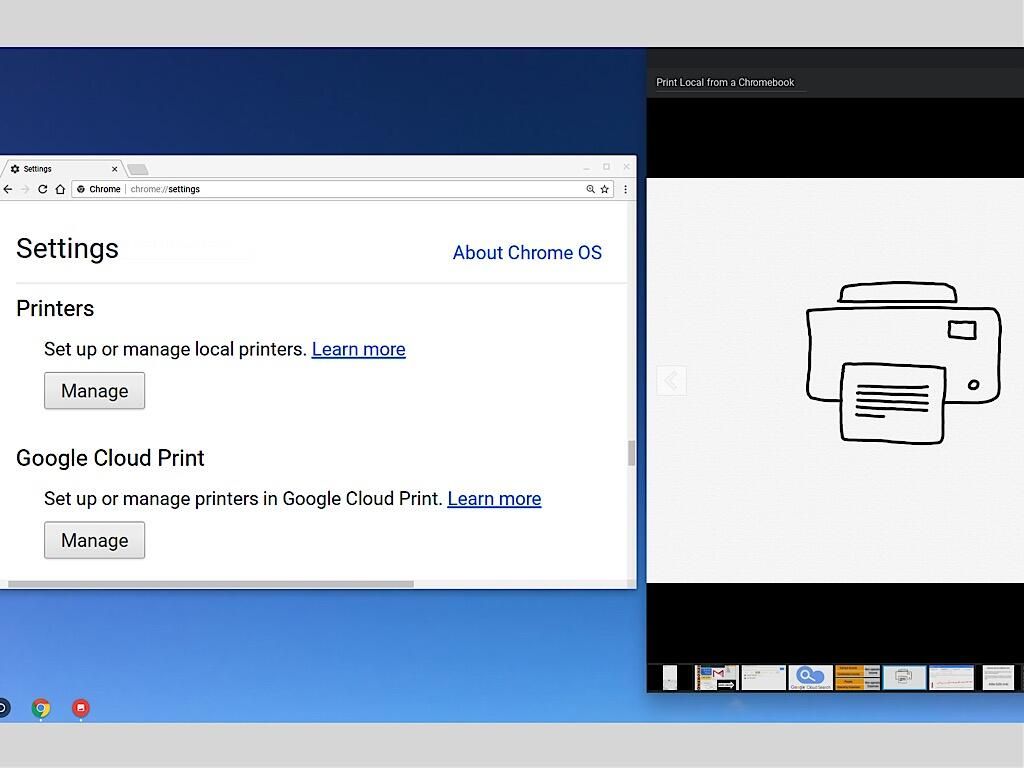Open Learn more link for local printers
Screen dimensions: 1024x768
[x=359, y=349]
